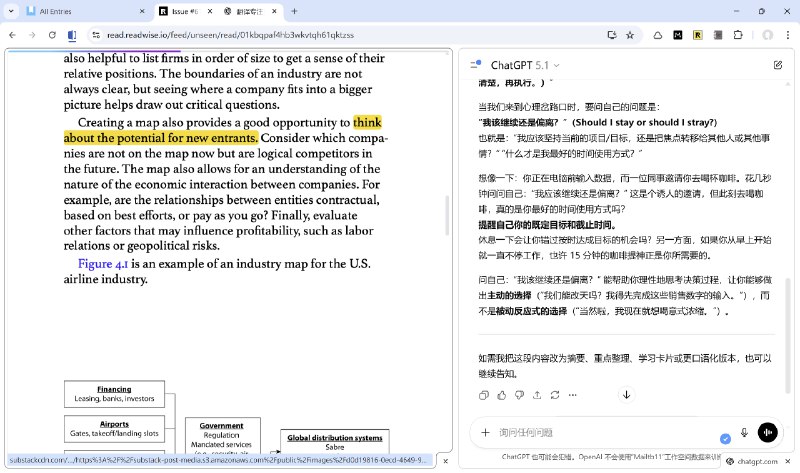Open the cloud-shaped extension icon
The width and height of the screenshot is (800, 473).
658,35
